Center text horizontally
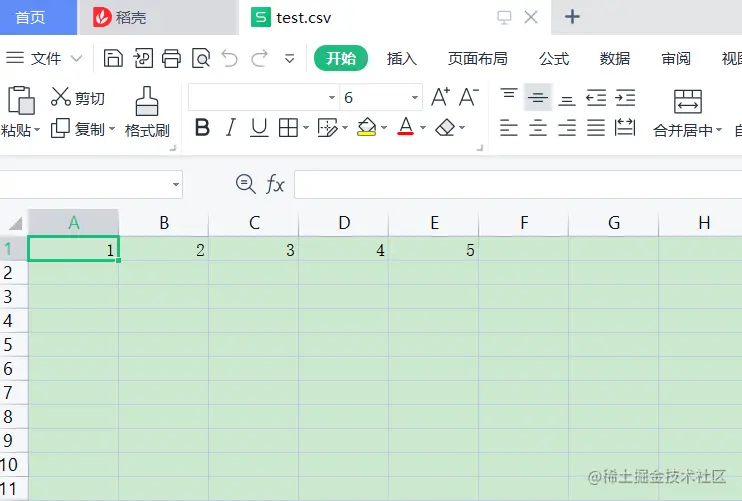The width and height of the screenshot is (742, 501). point(538,128)
